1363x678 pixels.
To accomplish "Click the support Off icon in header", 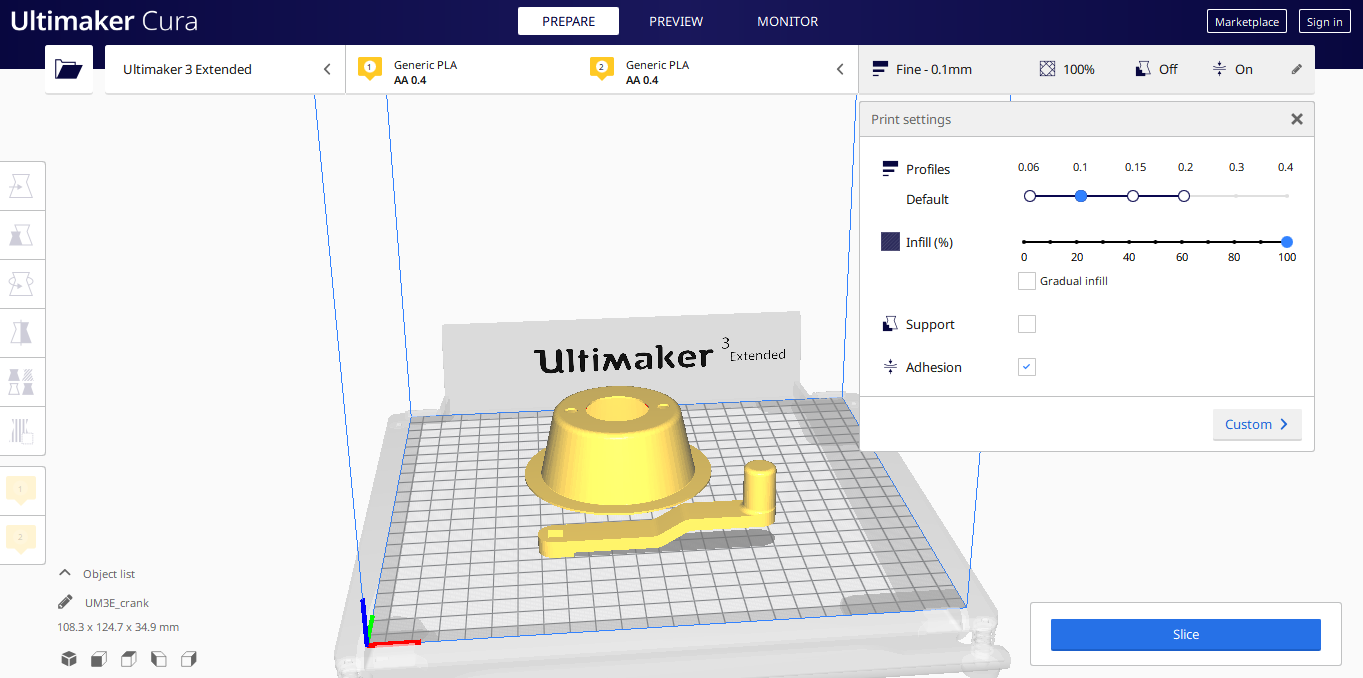I will click(x=1143, y=69).
